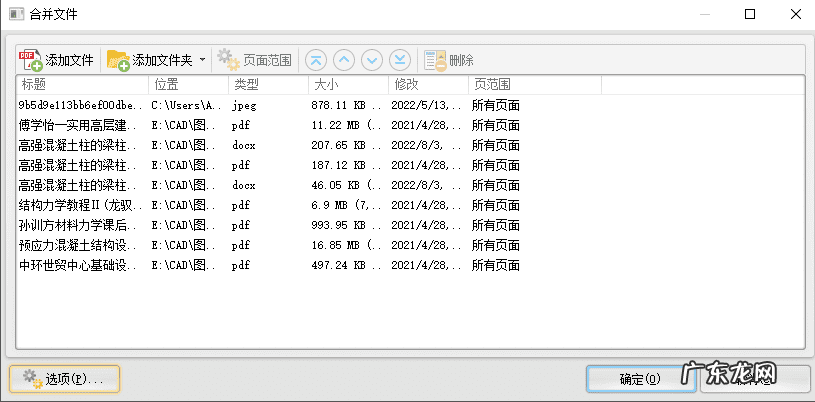815x402 pixels.
Task: Sort by the 页范围 column header
Action: click(x=535, y=85)
